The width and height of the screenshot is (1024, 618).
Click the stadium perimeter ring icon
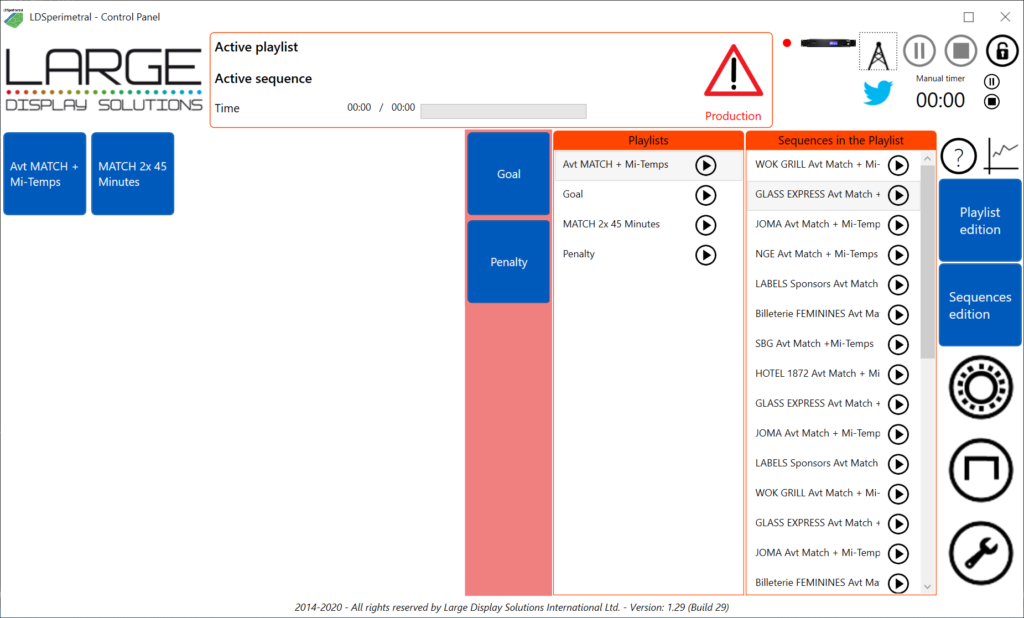[x=980, y=387]
